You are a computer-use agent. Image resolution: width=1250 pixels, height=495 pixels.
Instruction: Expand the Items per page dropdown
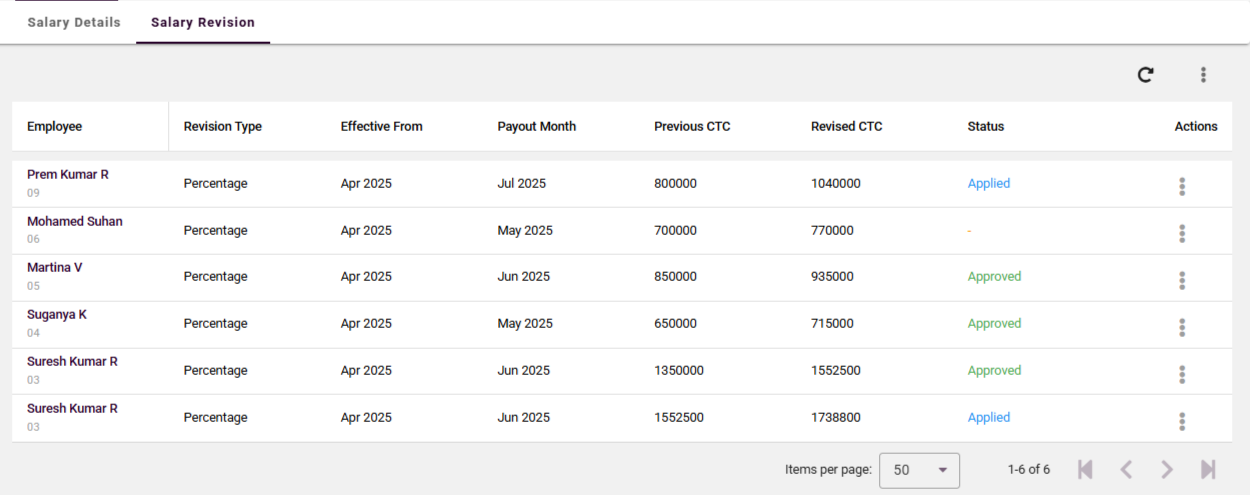(919, 470)
